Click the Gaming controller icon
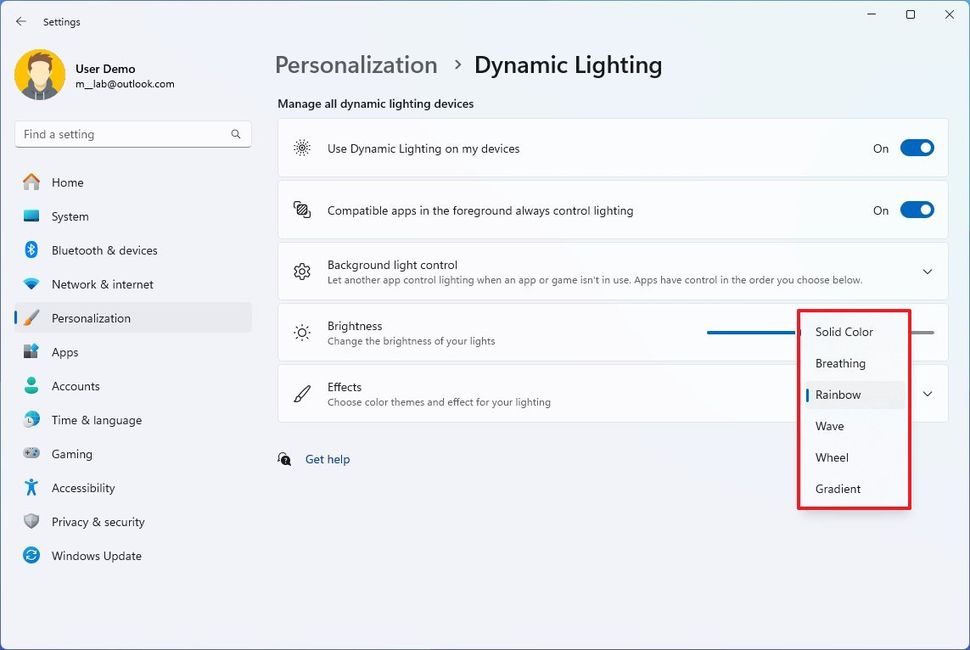Screen dimensions: 970x650 pos(32,454)
